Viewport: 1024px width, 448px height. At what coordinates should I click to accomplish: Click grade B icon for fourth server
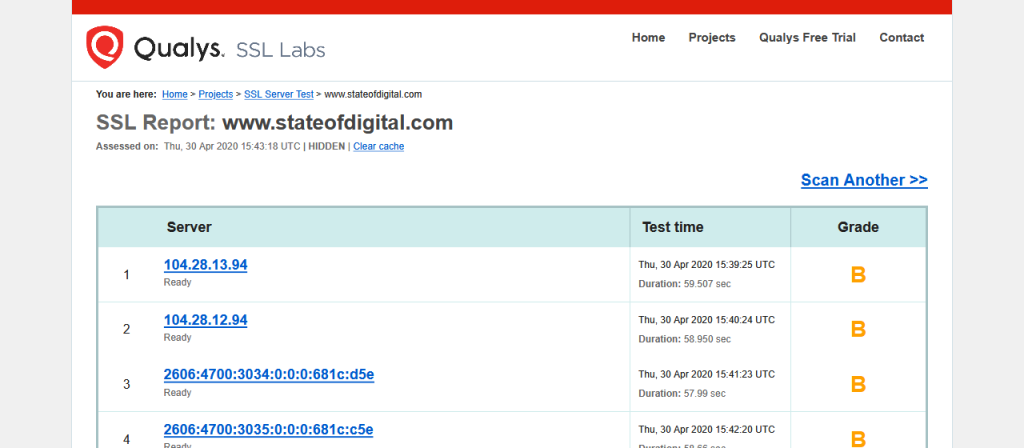pos(857,438)
